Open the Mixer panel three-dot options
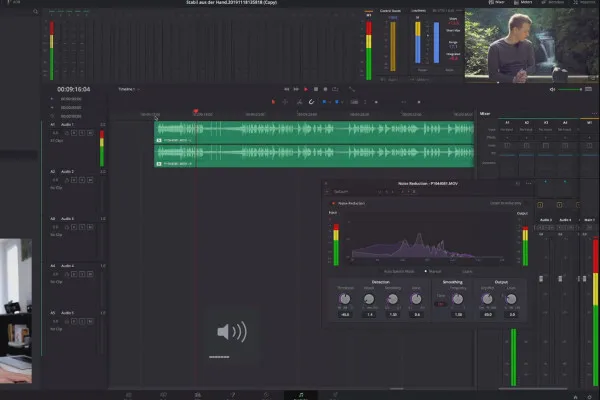Image resolution: width=600 pixels, height=400 pixels. pyautogui.click(x=594, y=114)
